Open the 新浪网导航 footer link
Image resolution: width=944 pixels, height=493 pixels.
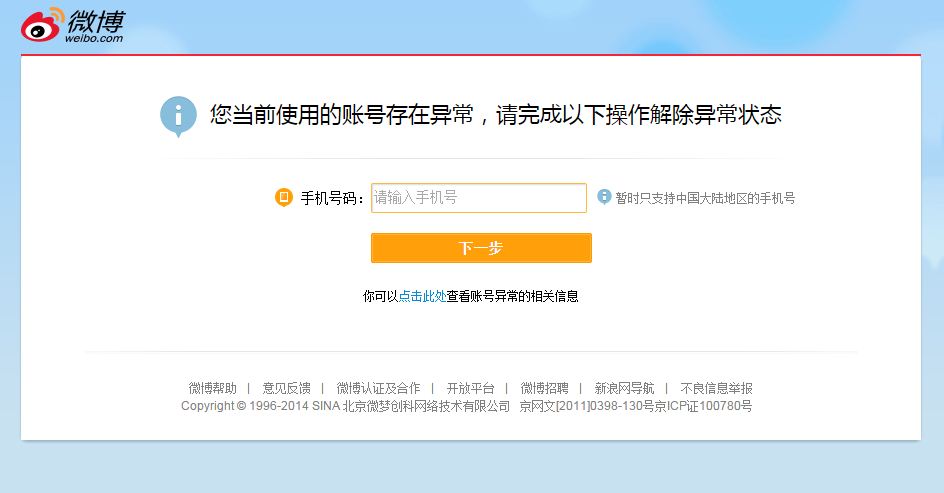click(x=624, y=388)
